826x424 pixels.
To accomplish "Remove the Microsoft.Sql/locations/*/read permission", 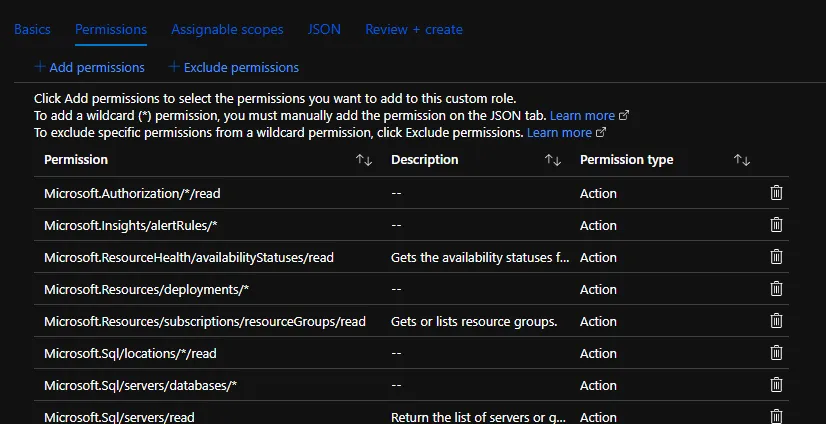I will (x=776, y=353).
